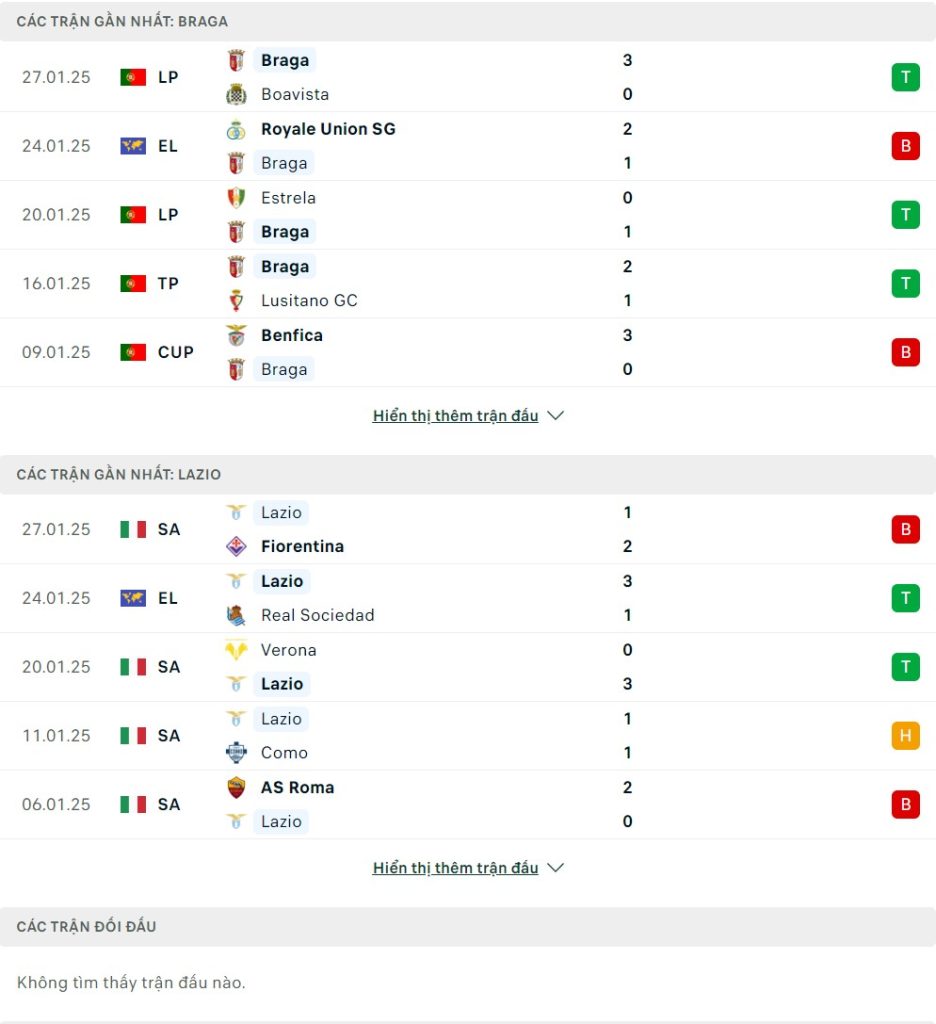The image size is (936, 1024).
Task: Click the Como club crest icon
Action: pos(236,753)
